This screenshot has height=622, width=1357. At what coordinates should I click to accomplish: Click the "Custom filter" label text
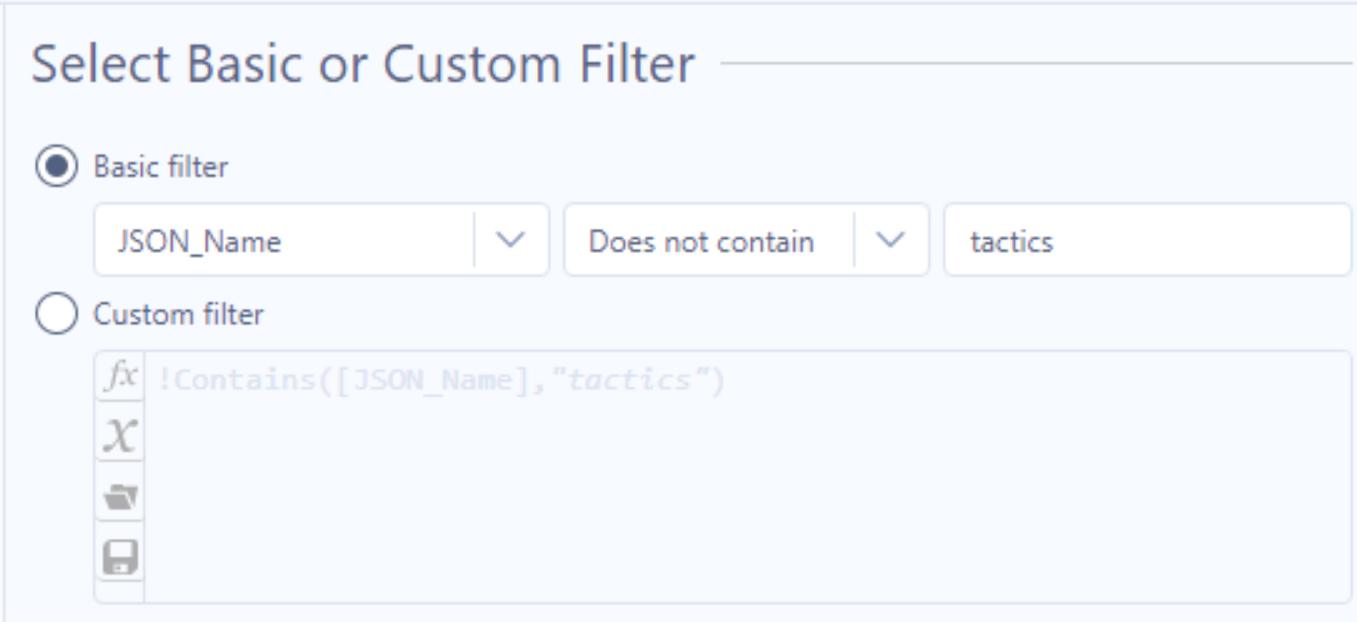pyautogui.click(x=178, y=315)
